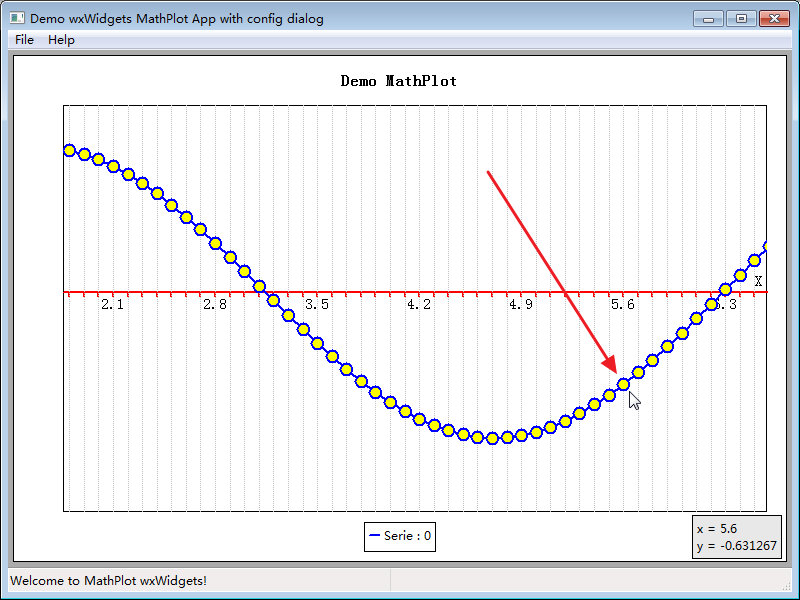Click the leftmost yellow data point
The height and width of the screenshot is (600, 800).
click(x=67, y=149)
